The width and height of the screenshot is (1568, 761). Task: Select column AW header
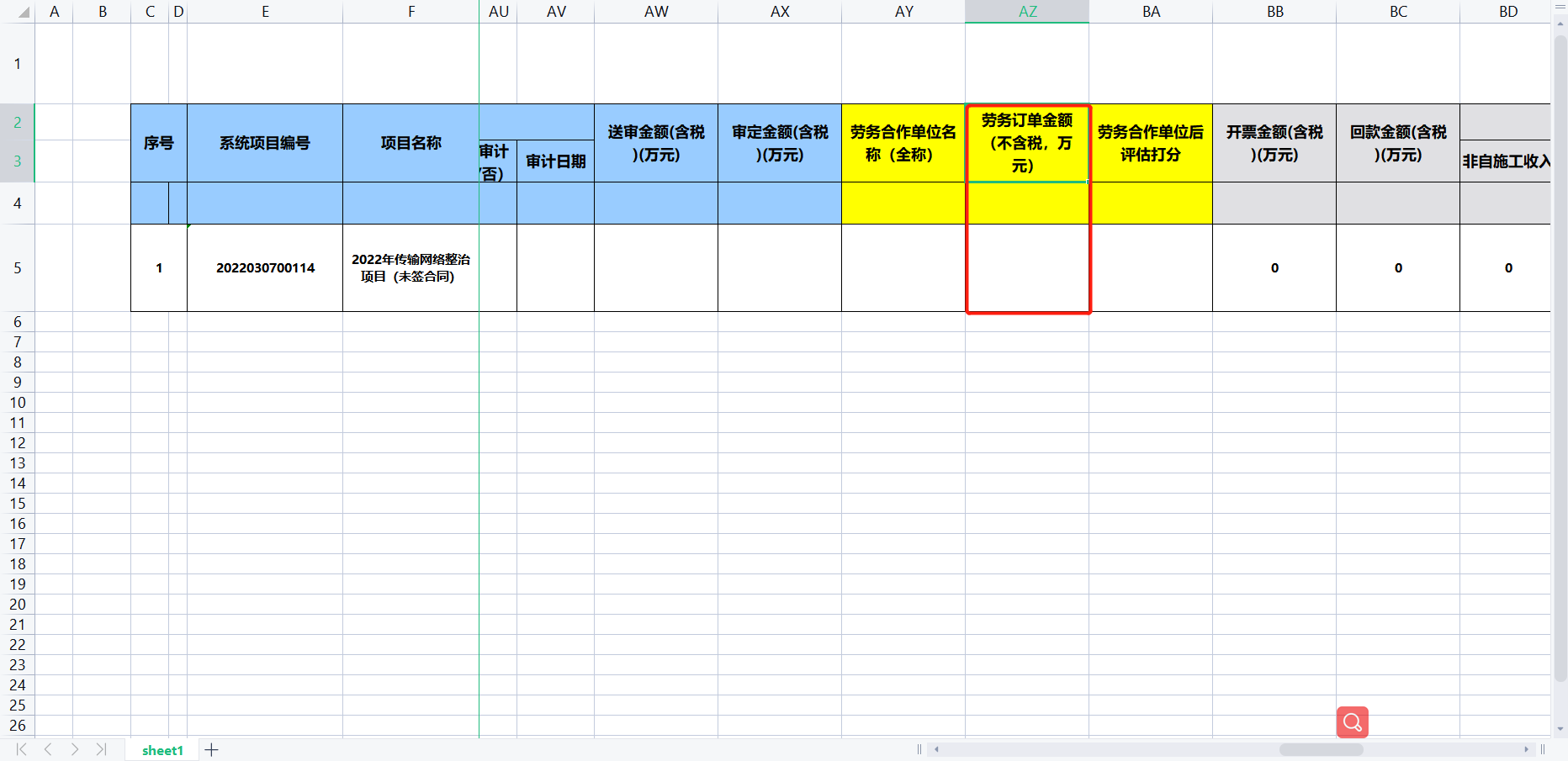coord(656,12)
